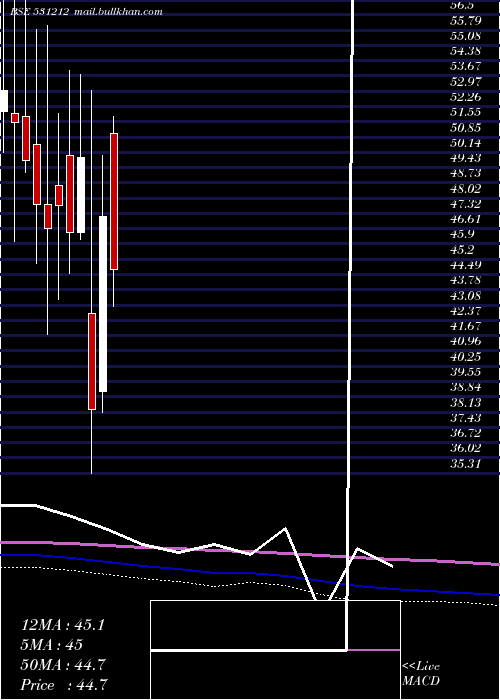Click the 44.49 price axis label

tap(466, 265)
